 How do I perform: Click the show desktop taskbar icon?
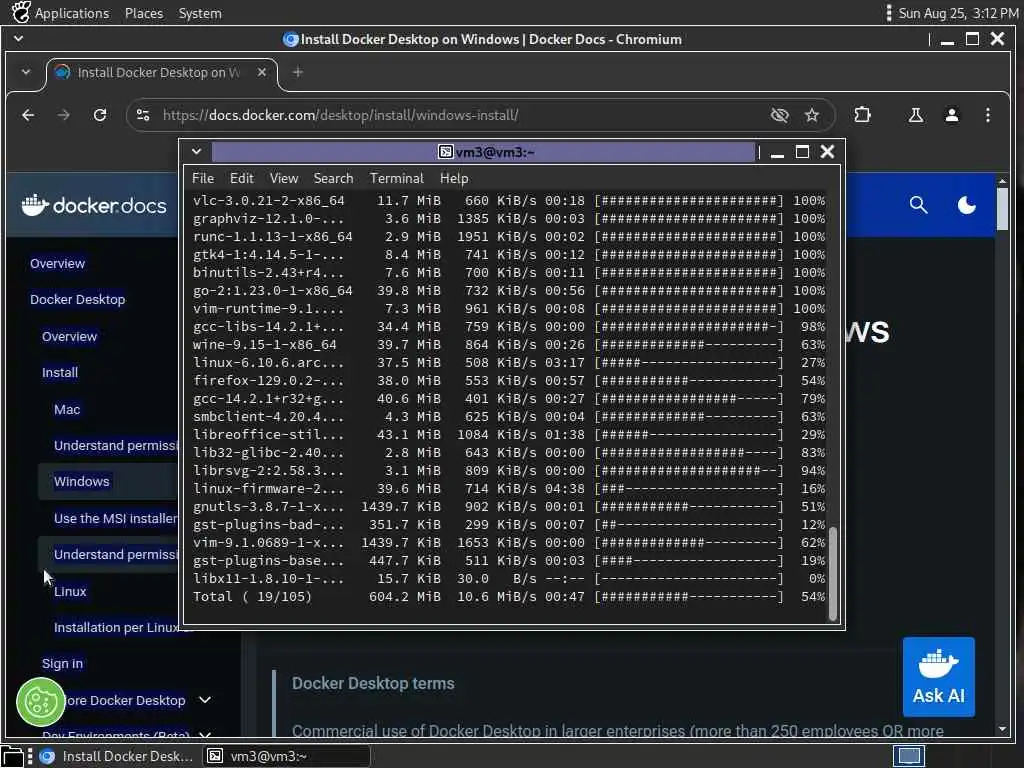pos(12,756)
